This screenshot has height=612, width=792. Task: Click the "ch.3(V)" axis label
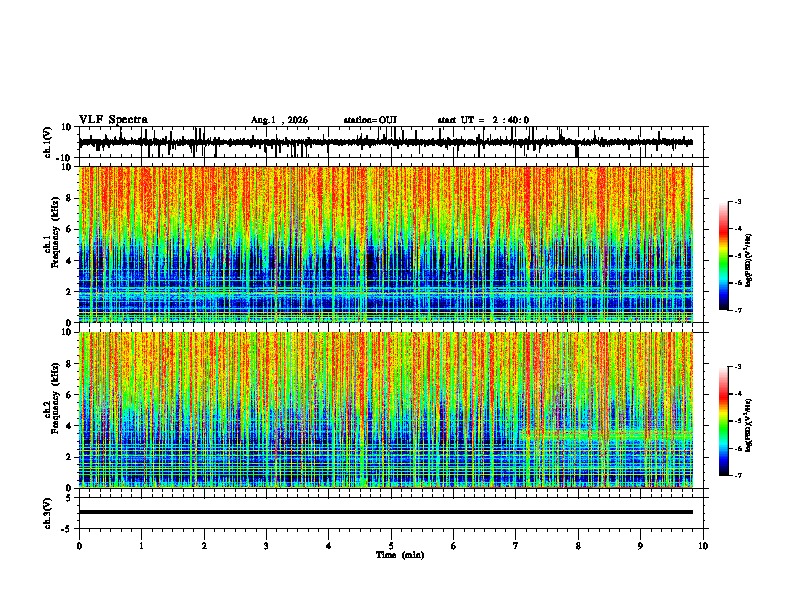point(48,513)
